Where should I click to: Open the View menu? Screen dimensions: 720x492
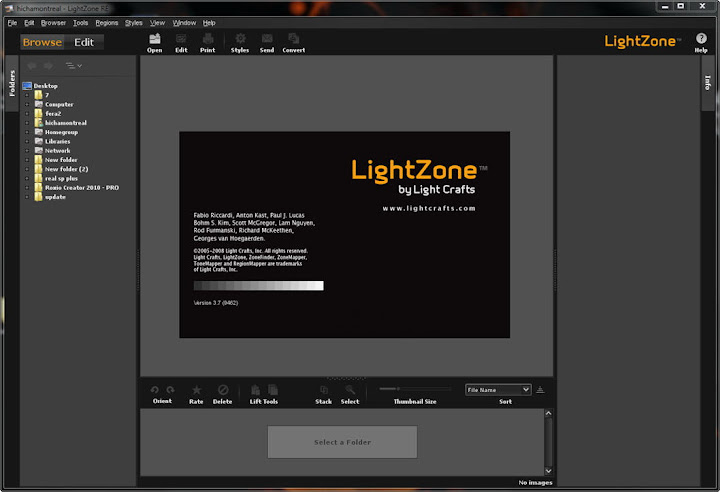click(158, 23)
